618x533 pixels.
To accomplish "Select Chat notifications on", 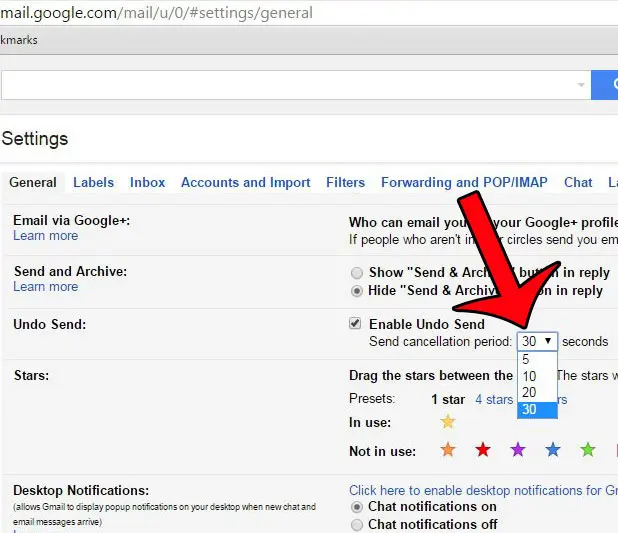I will (357, 507).
